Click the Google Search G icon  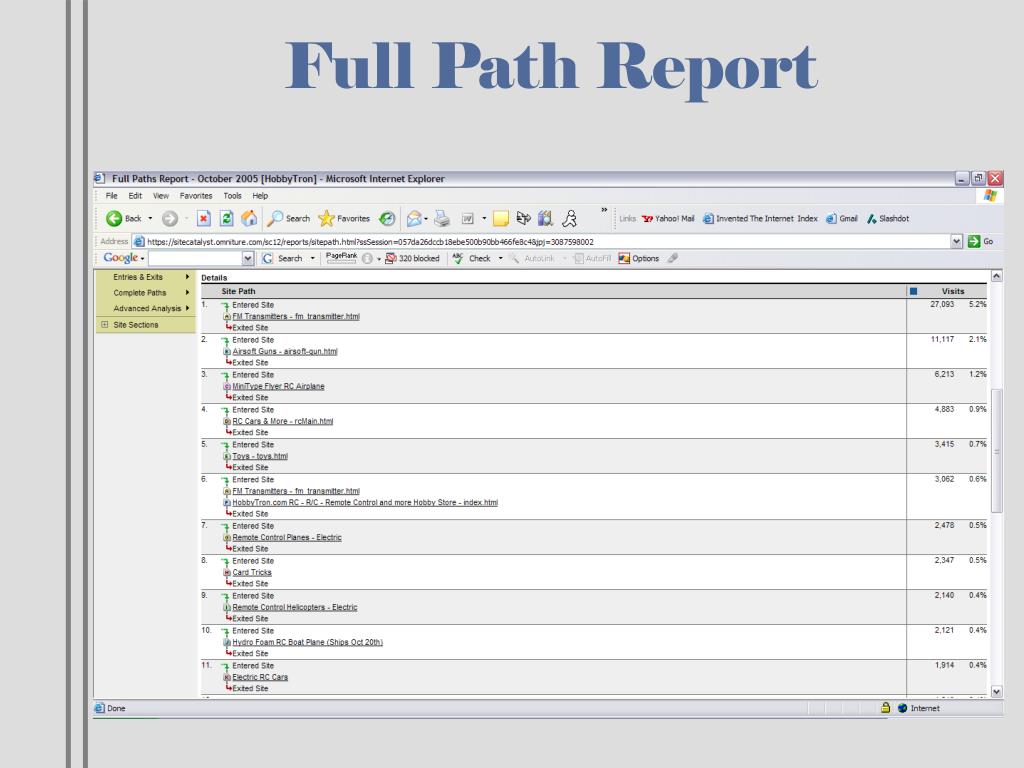point(267,259)
